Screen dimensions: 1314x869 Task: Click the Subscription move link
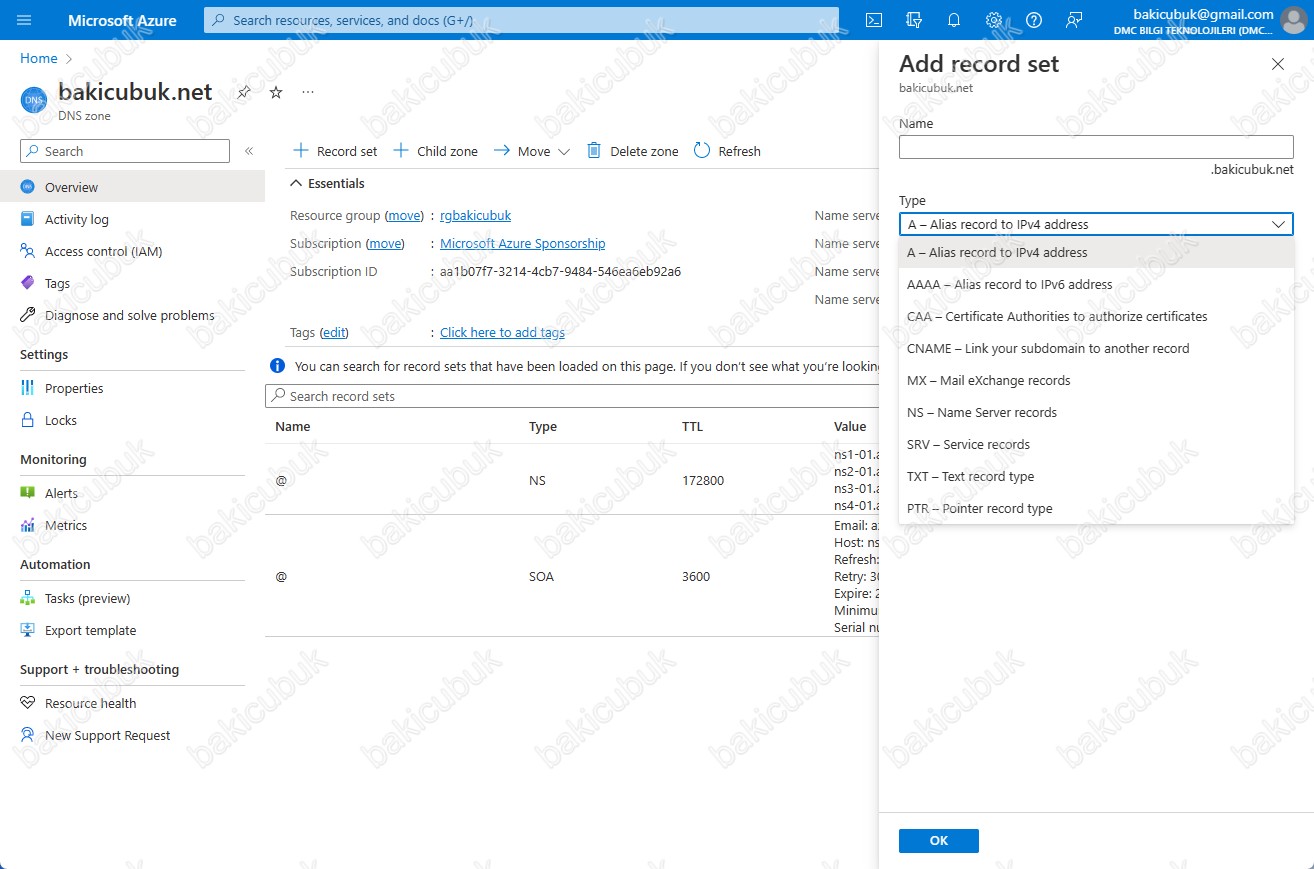click(x=385, y=243)
